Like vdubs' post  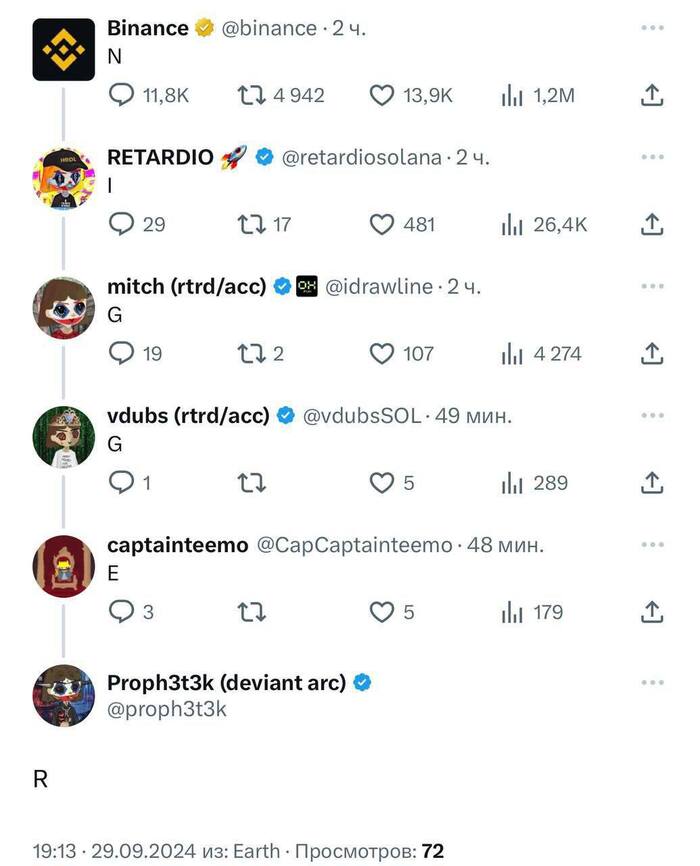pos(380,482)
